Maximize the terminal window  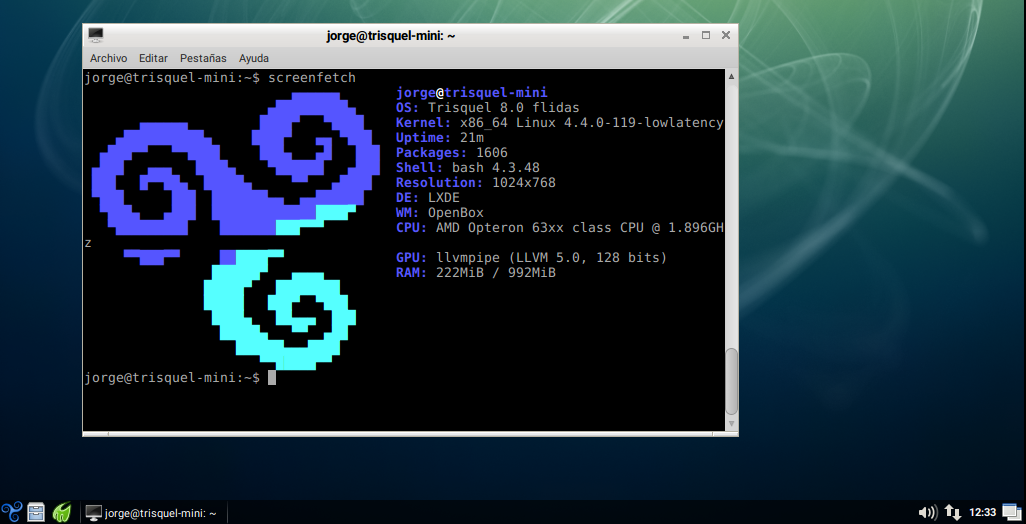click(x=705, y=35)
